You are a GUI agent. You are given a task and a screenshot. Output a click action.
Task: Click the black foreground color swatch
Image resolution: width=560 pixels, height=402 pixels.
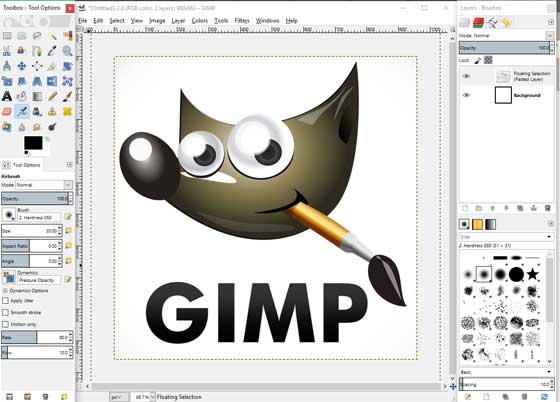coord(33,143)
